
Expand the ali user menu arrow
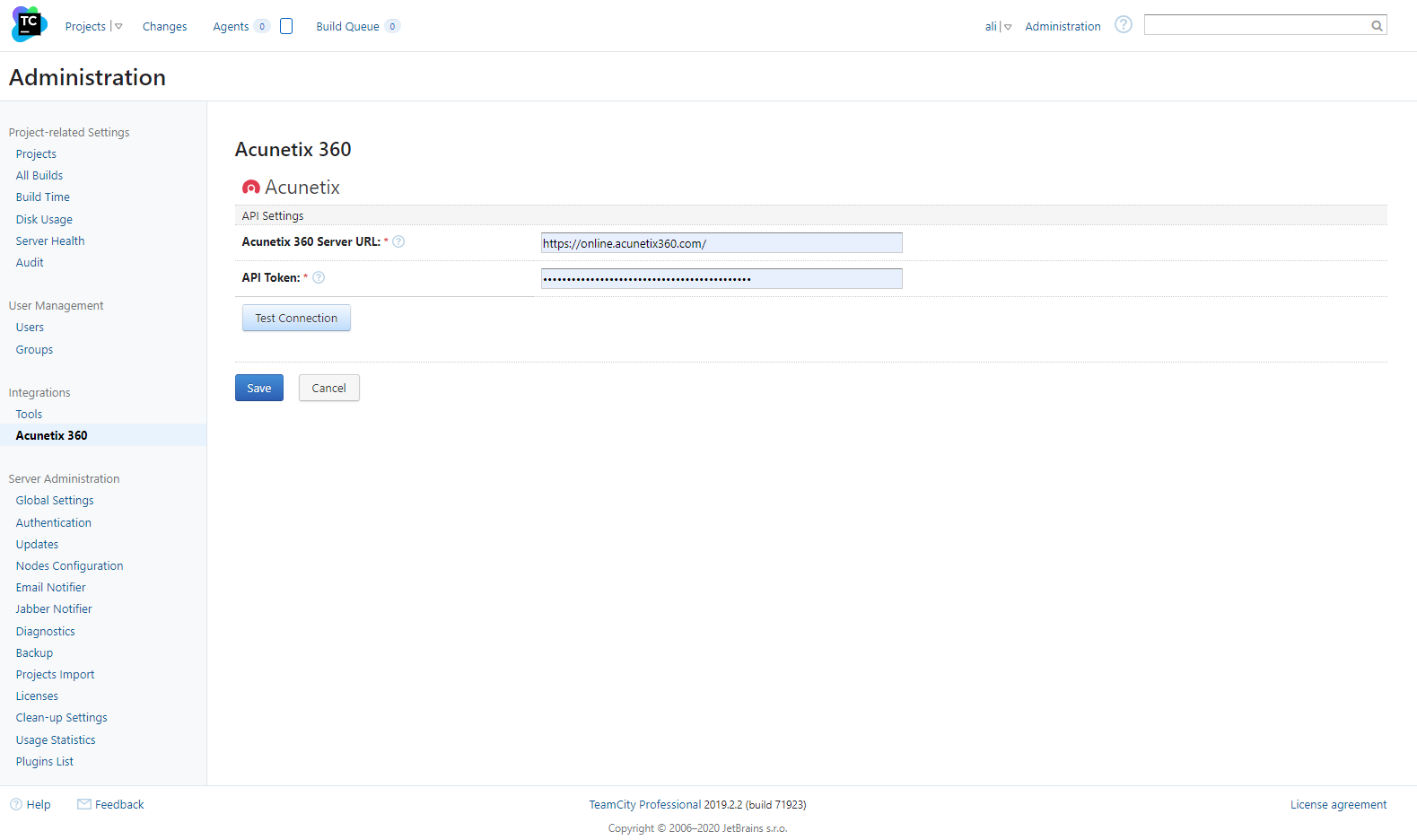point(1008,27)
